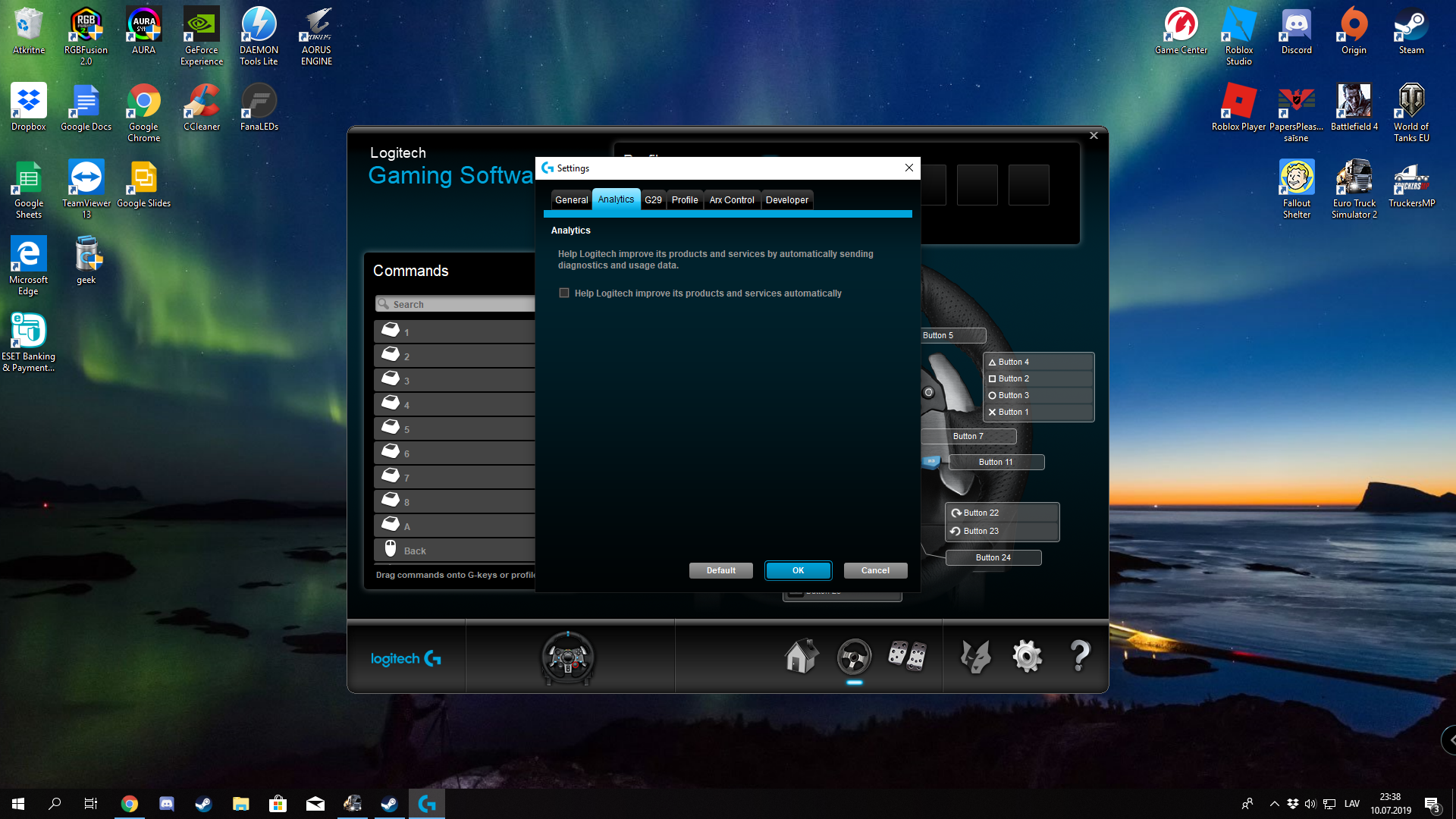Click the Logitech G logo
The width and height of the screenshot is (1456, 819).
coord(406,658)
